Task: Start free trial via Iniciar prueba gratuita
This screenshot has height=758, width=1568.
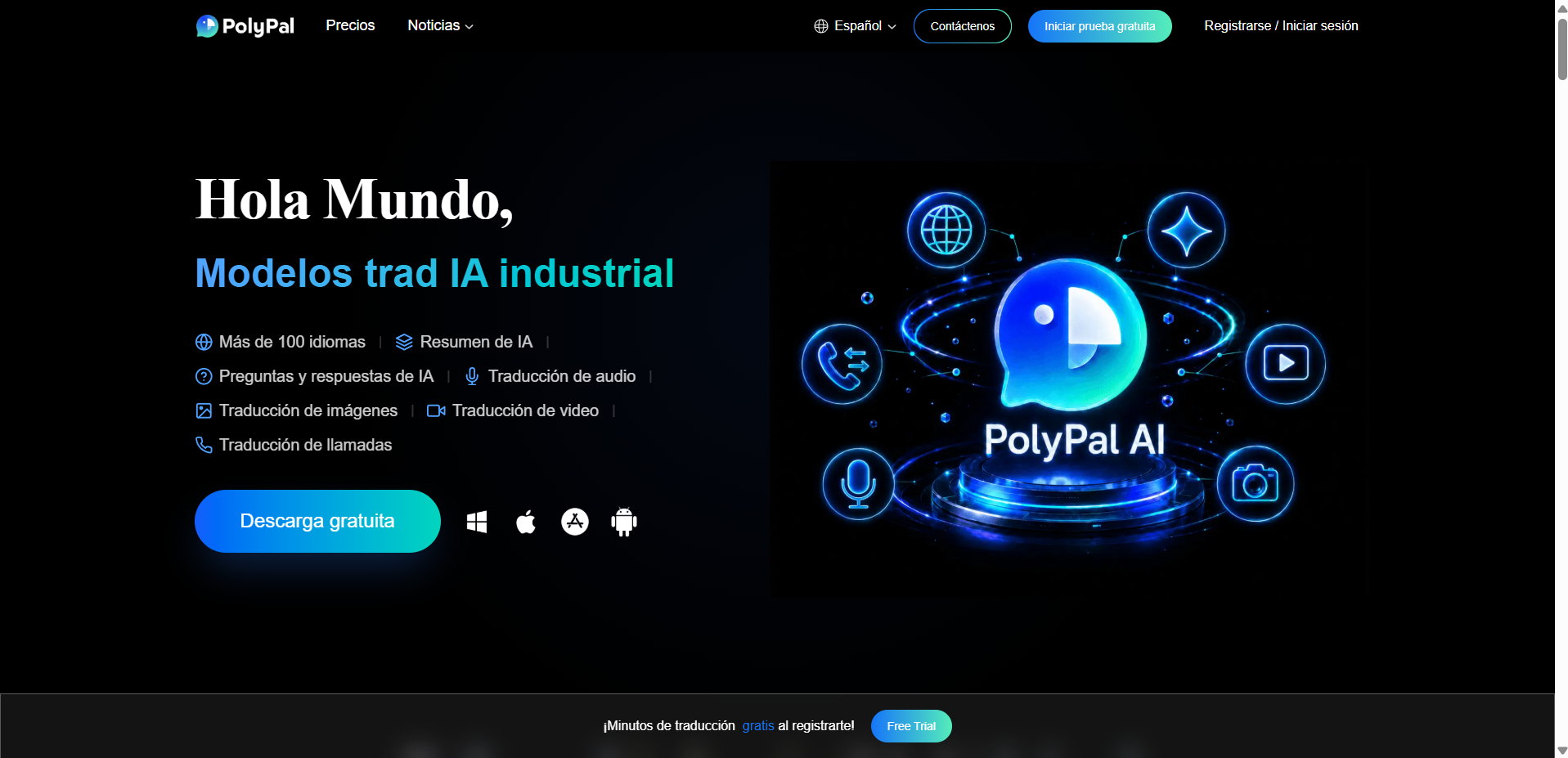Action: [1099, 26]
